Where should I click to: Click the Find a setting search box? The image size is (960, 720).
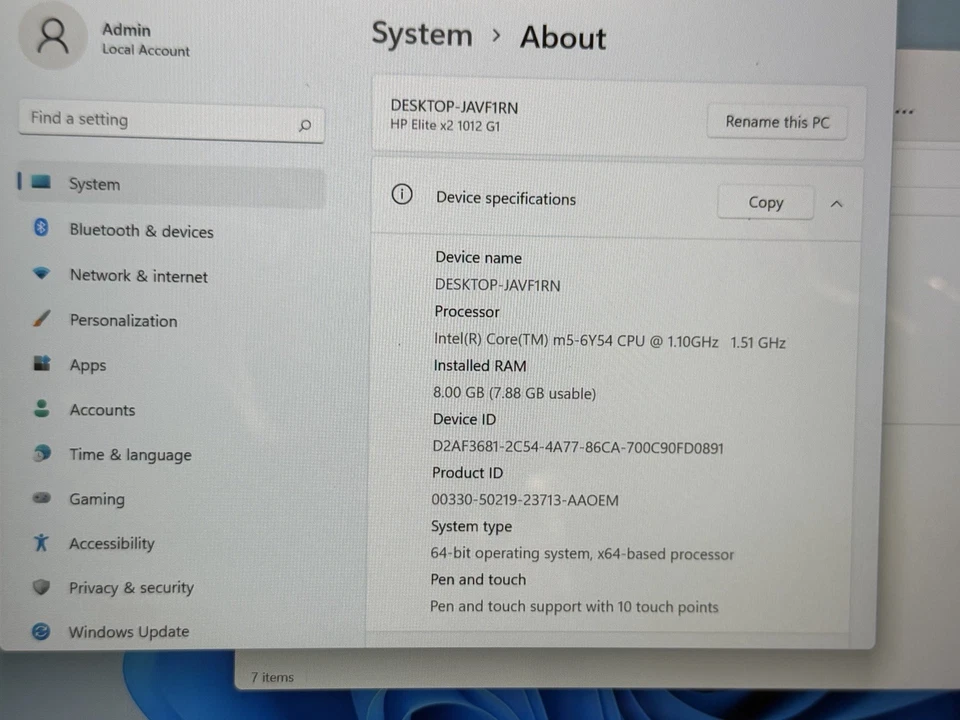pos(171,120)
